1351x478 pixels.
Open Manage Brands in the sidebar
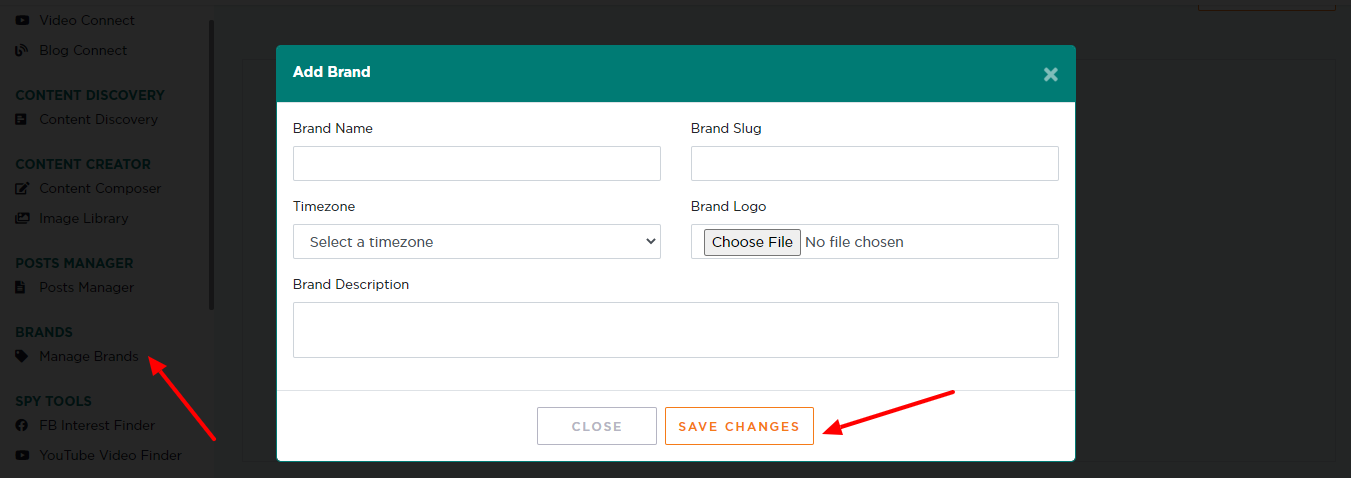coord(89,356)
